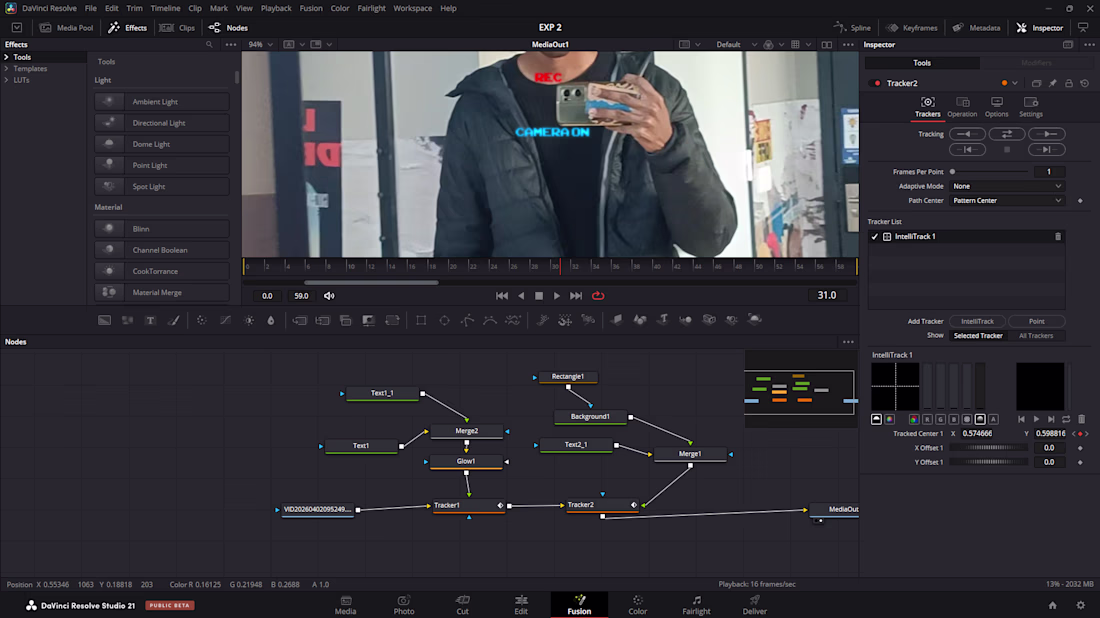1100x618 pixels.
Task: Open Adaptive Mode dropdown
Action: pyautogui.click(x=1007, y=186)
